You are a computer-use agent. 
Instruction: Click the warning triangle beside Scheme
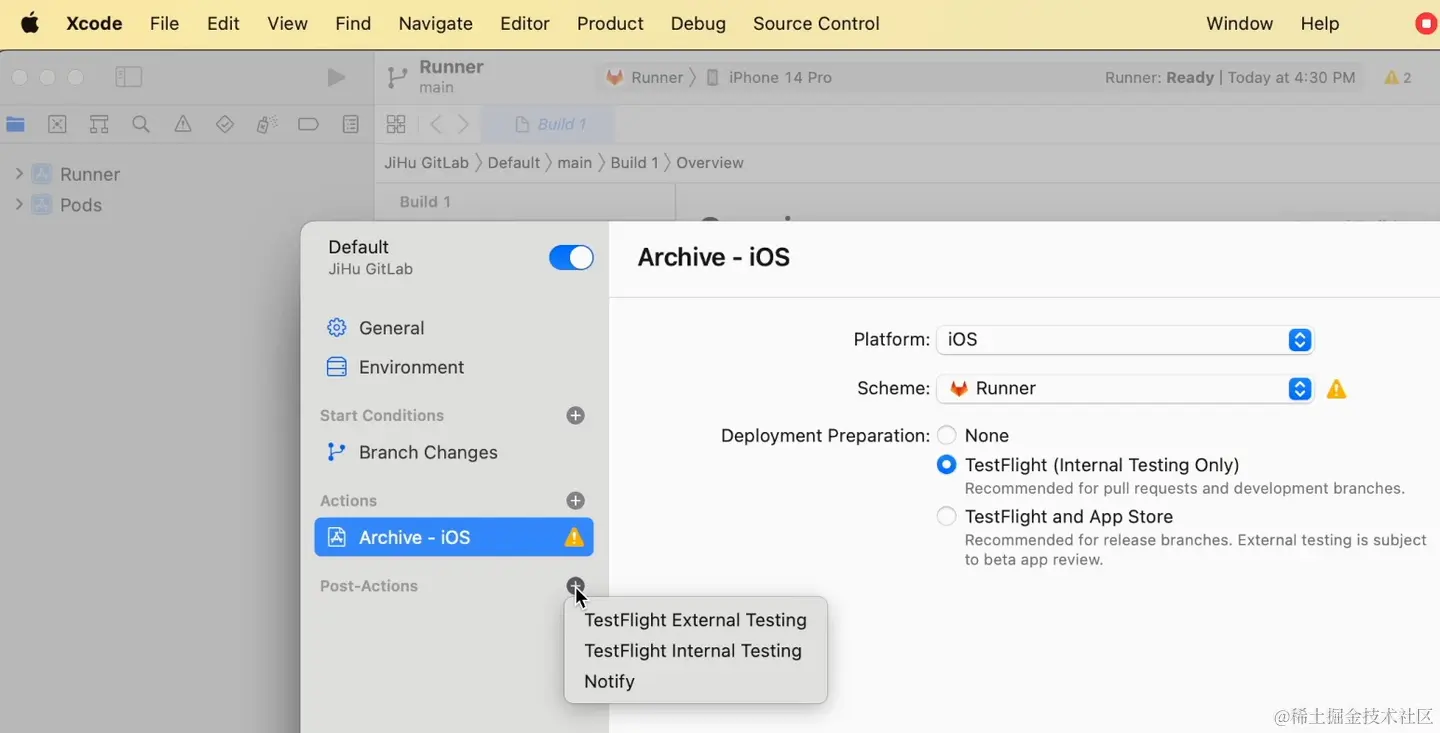[x=1336, y=389]
